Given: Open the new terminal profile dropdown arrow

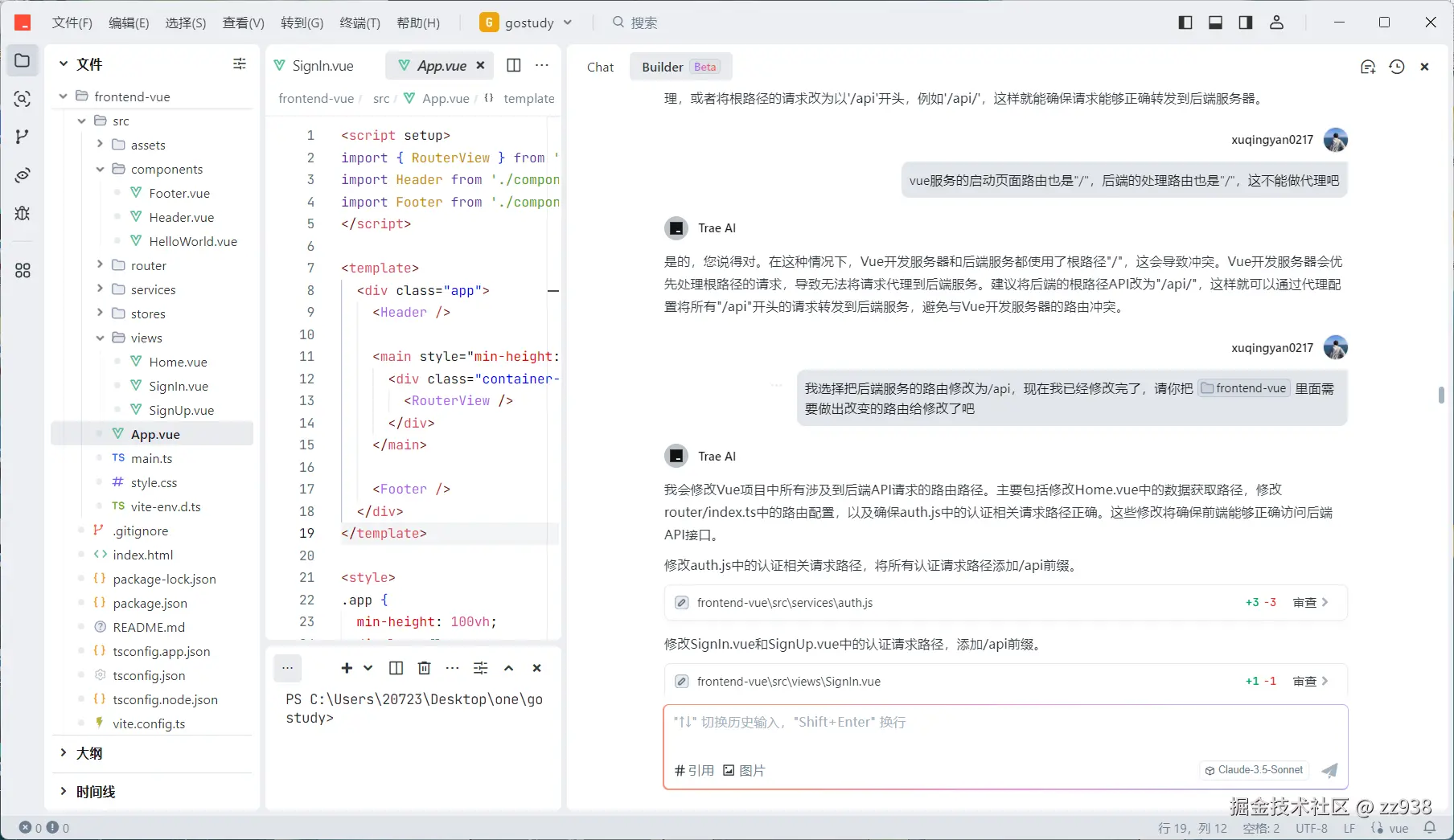Looking at the screenshot, I should coord(368,668).
